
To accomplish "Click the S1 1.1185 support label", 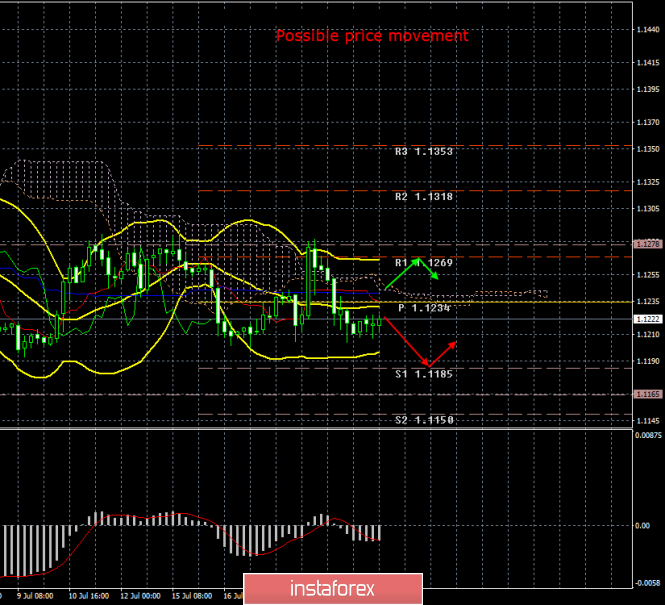I will click(423, 374).
